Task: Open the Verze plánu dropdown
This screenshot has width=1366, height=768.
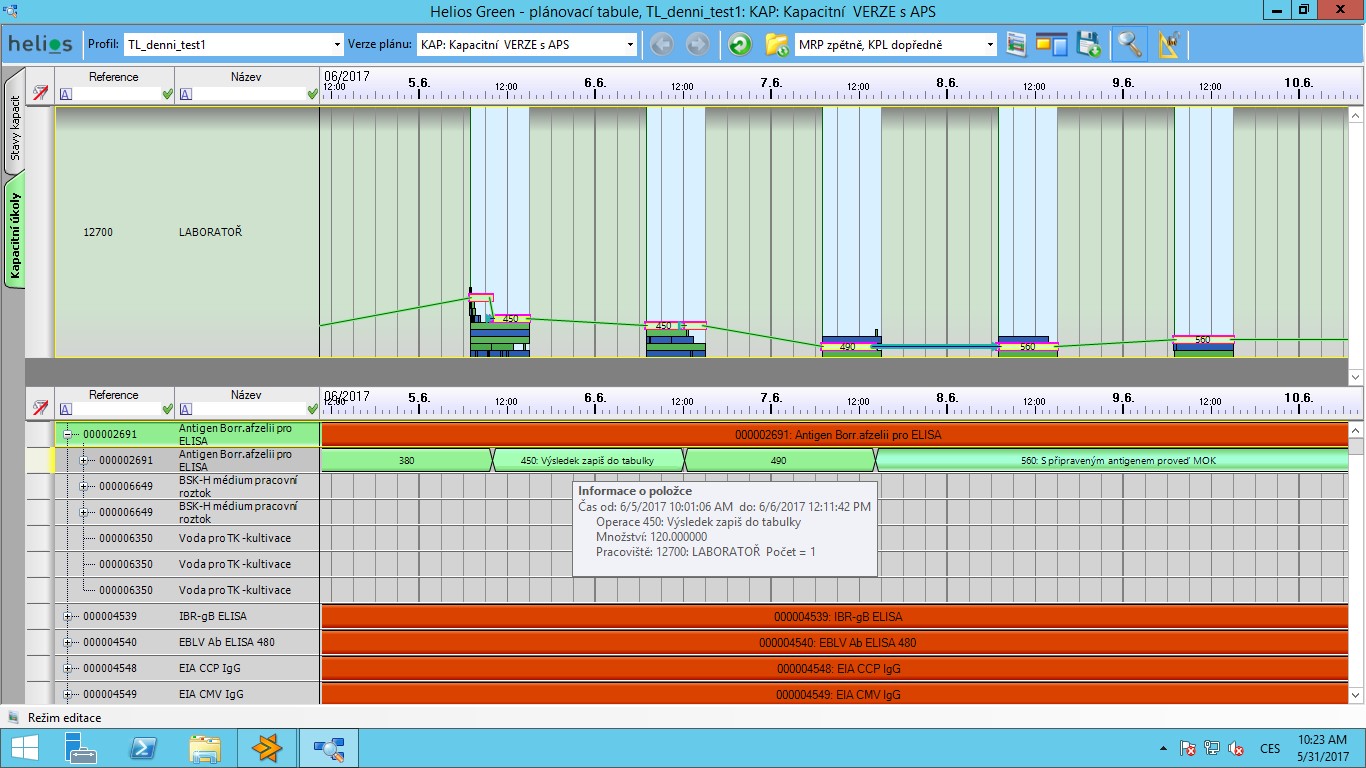Action: point(527,44)
